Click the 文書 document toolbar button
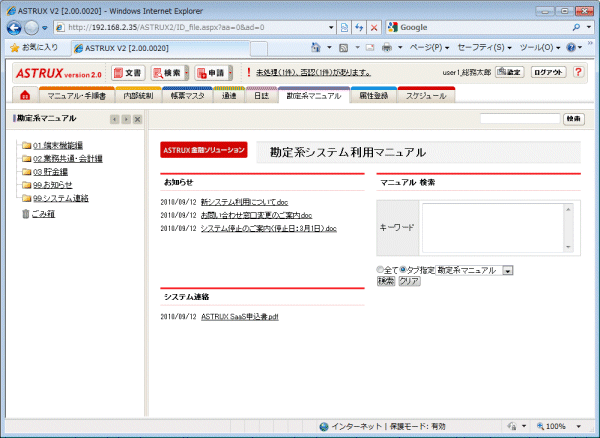 coord(128,73)
